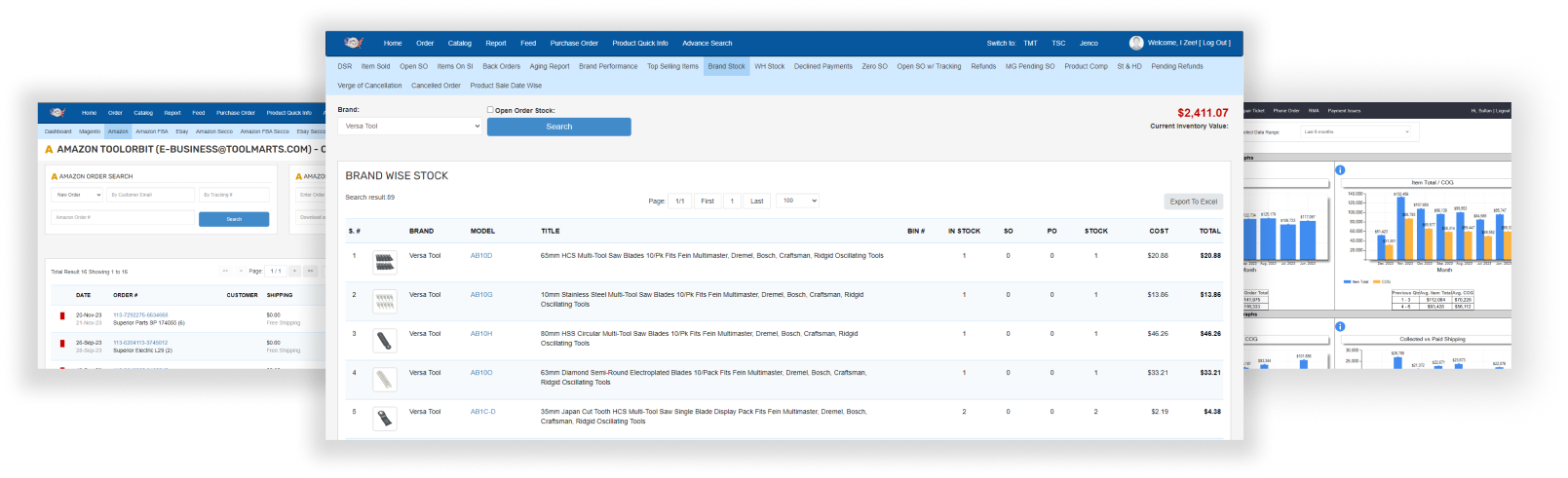Open the Report menu in the front window
The width and height of the screenshot is (1568, 478).
click(496, 43)
